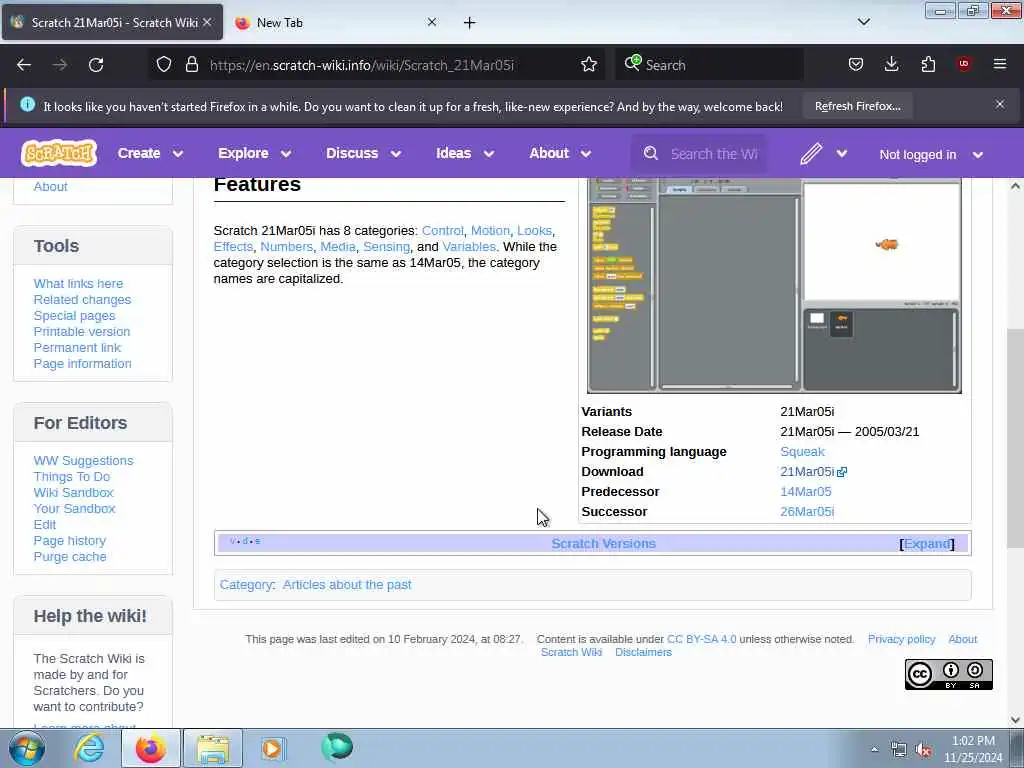Open the Motion category link
This screenshot has height=768, width=1024.
point(490,231)
